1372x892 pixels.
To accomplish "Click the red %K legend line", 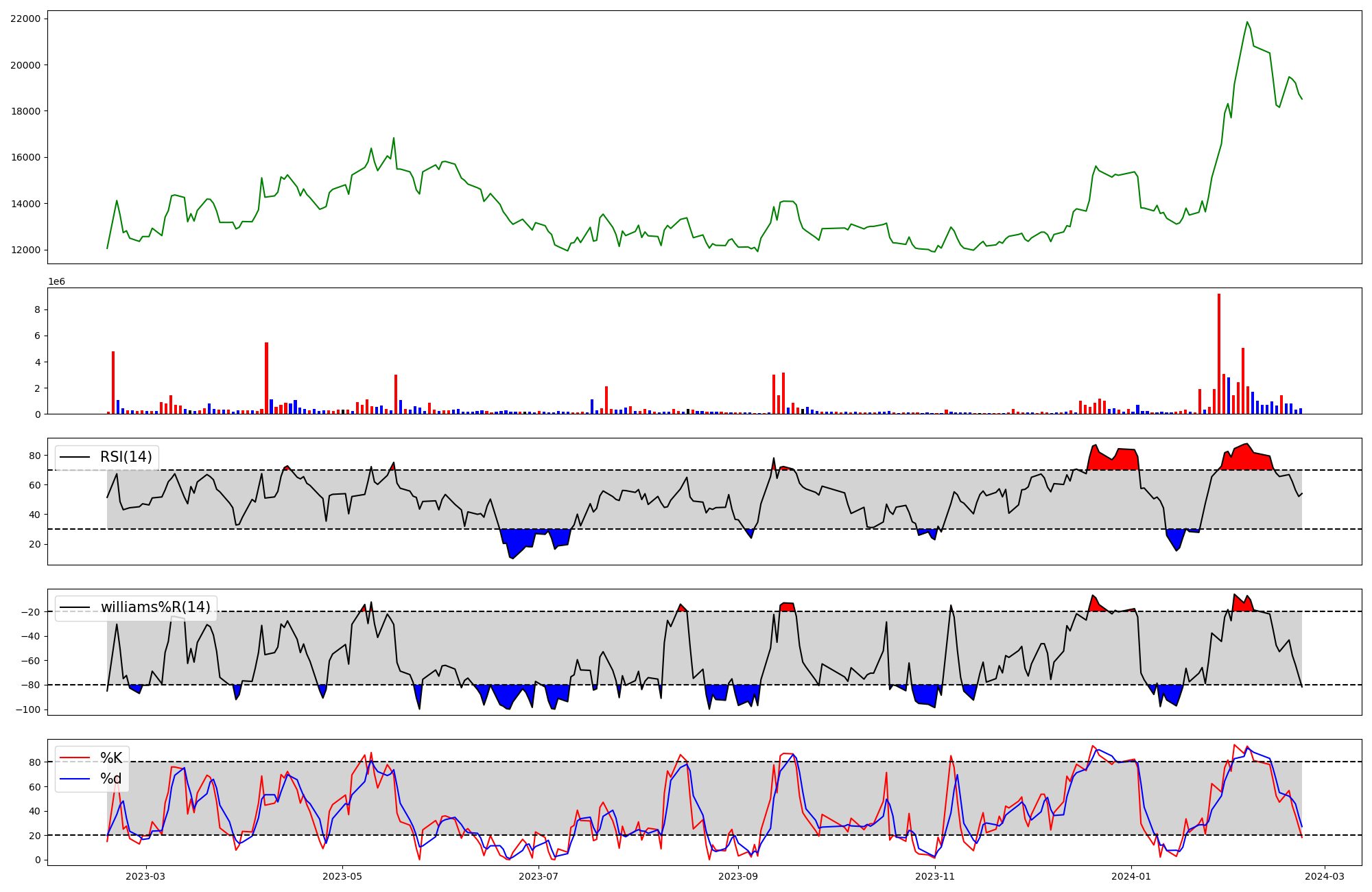I will coord(75,758).
